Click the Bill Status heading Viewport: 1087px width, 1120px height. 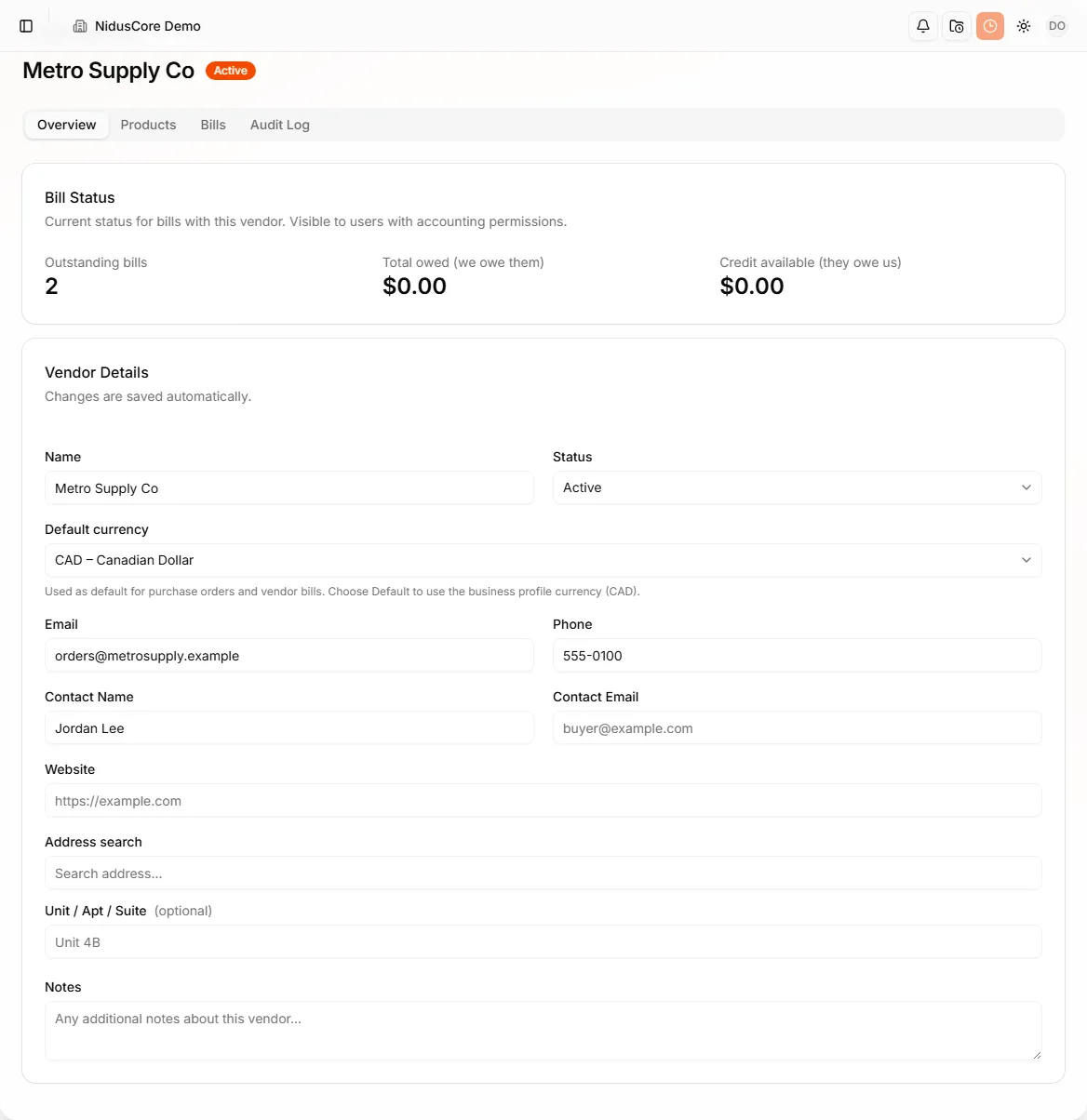click(80, 197)
